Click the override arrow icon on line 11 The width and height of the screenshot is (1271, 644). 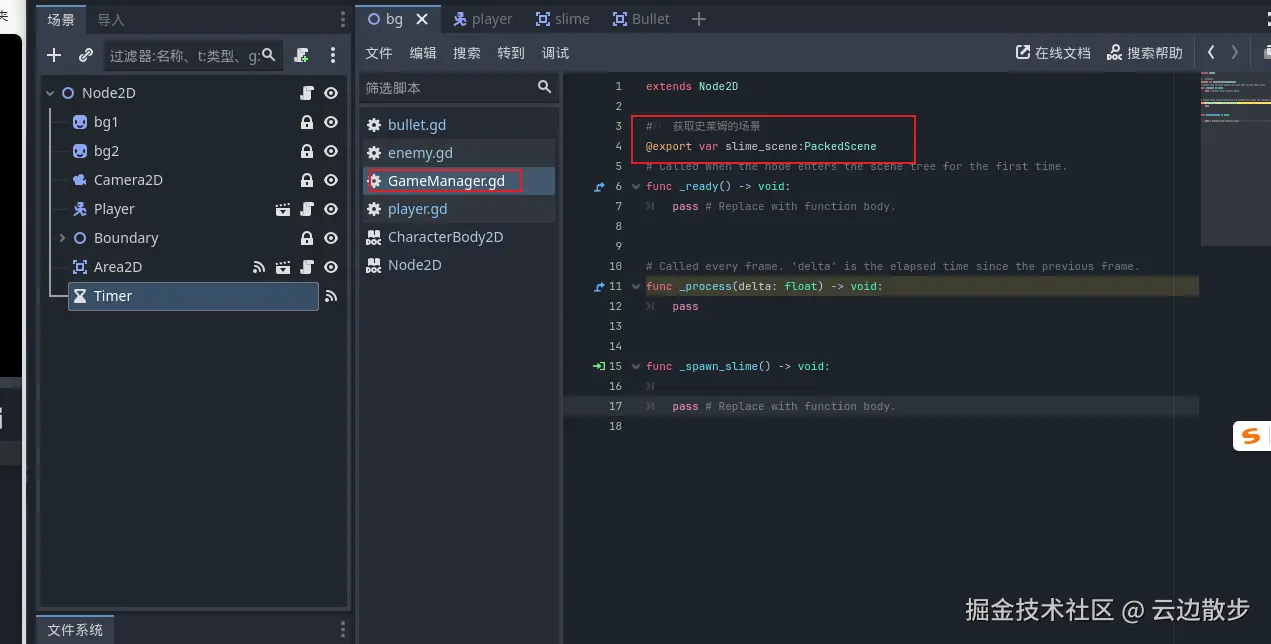click(x=599, y=286)
